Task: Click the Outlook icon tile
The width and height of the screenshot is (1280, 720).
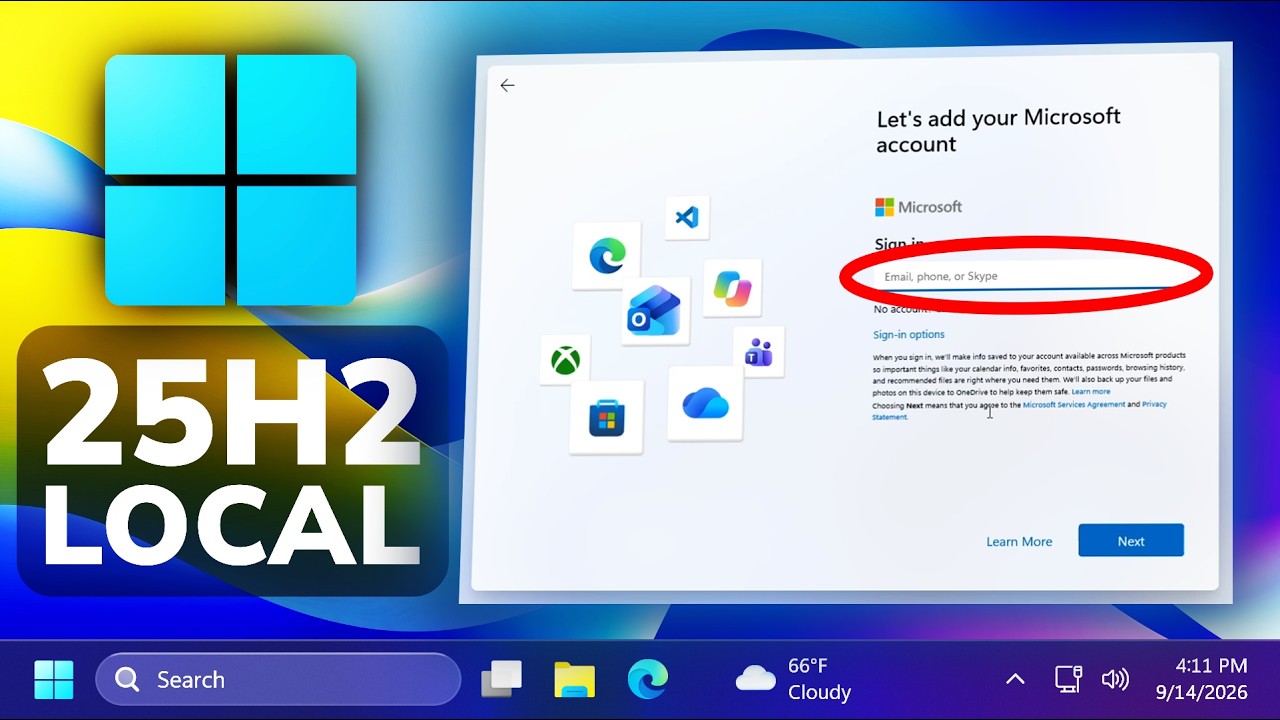Action: (655, 311)
